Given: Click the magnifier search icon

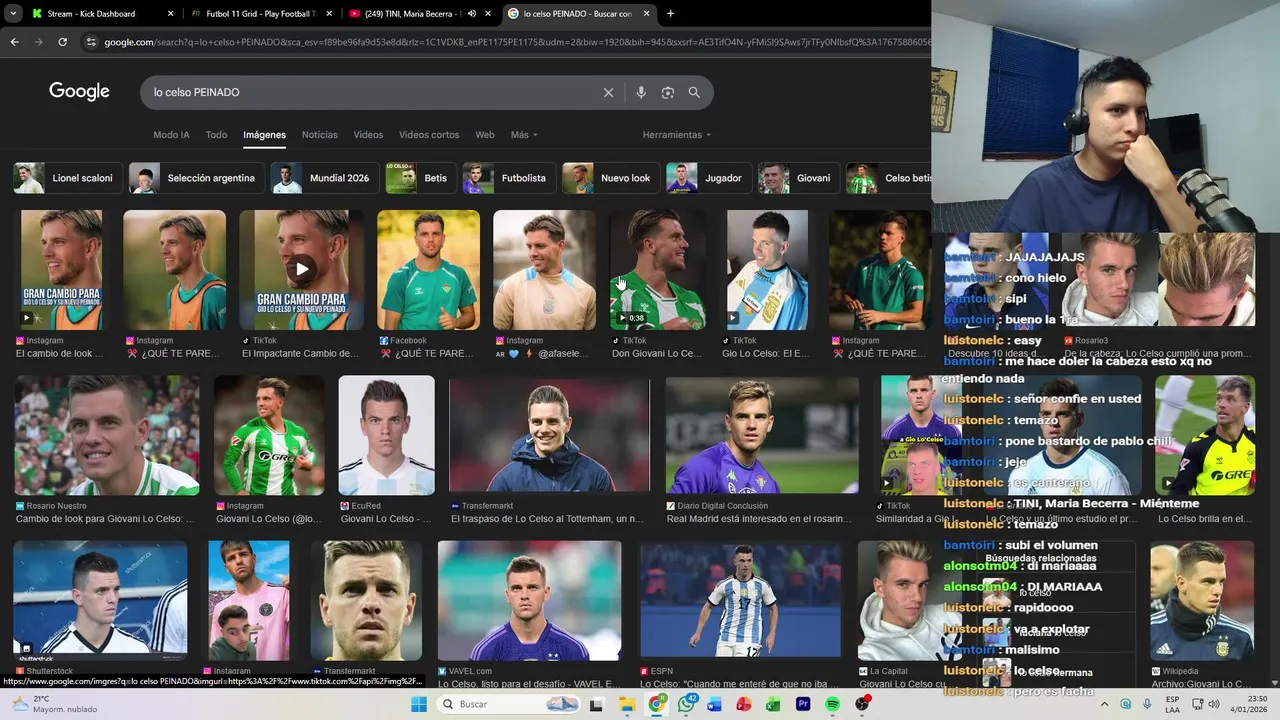Looking at the screenshot, I should (x=694, y=92).
